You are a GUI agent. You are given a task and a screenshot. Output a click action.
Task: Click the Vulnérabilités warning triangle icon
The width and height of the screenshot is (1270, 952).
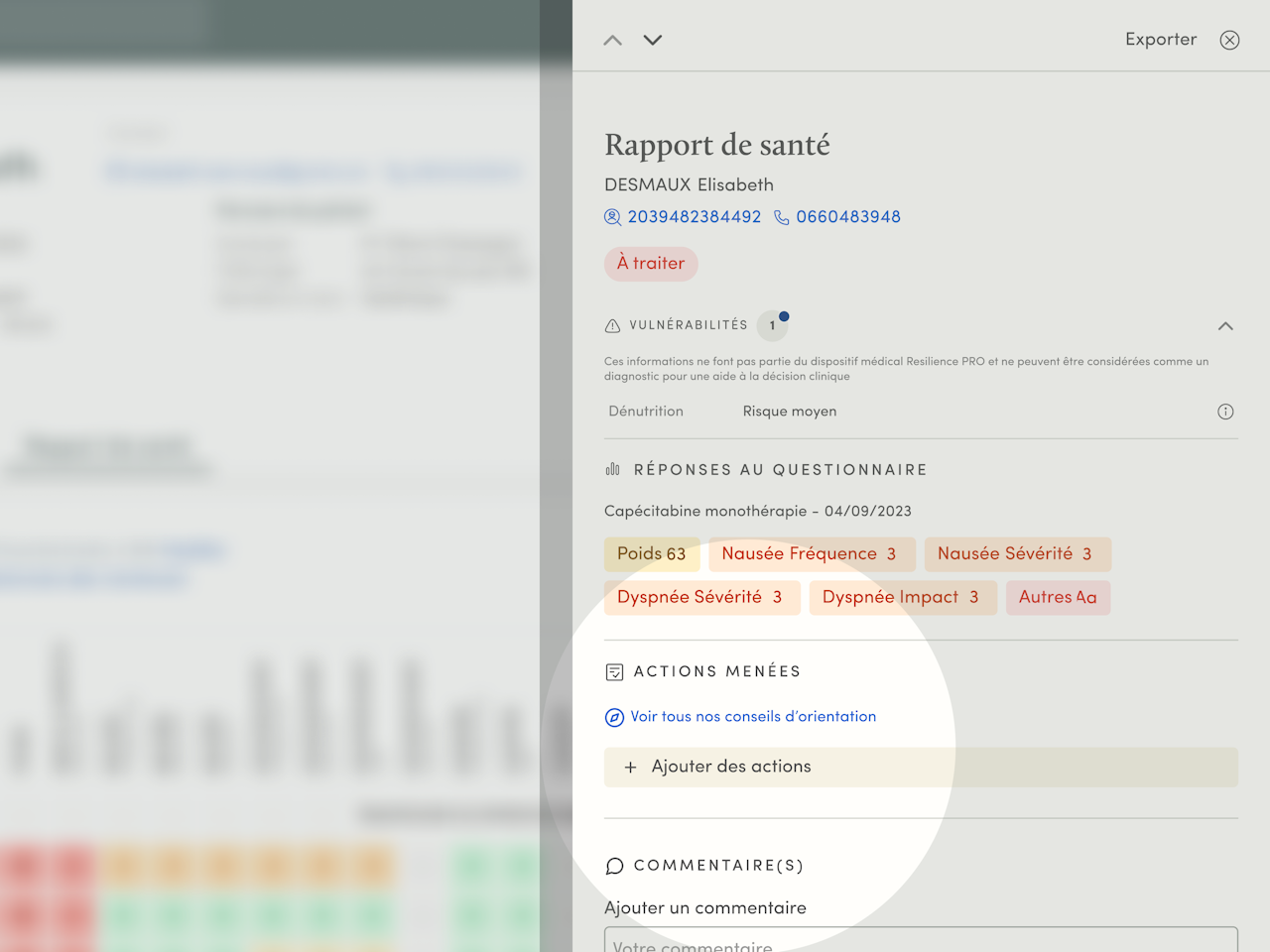612,326
